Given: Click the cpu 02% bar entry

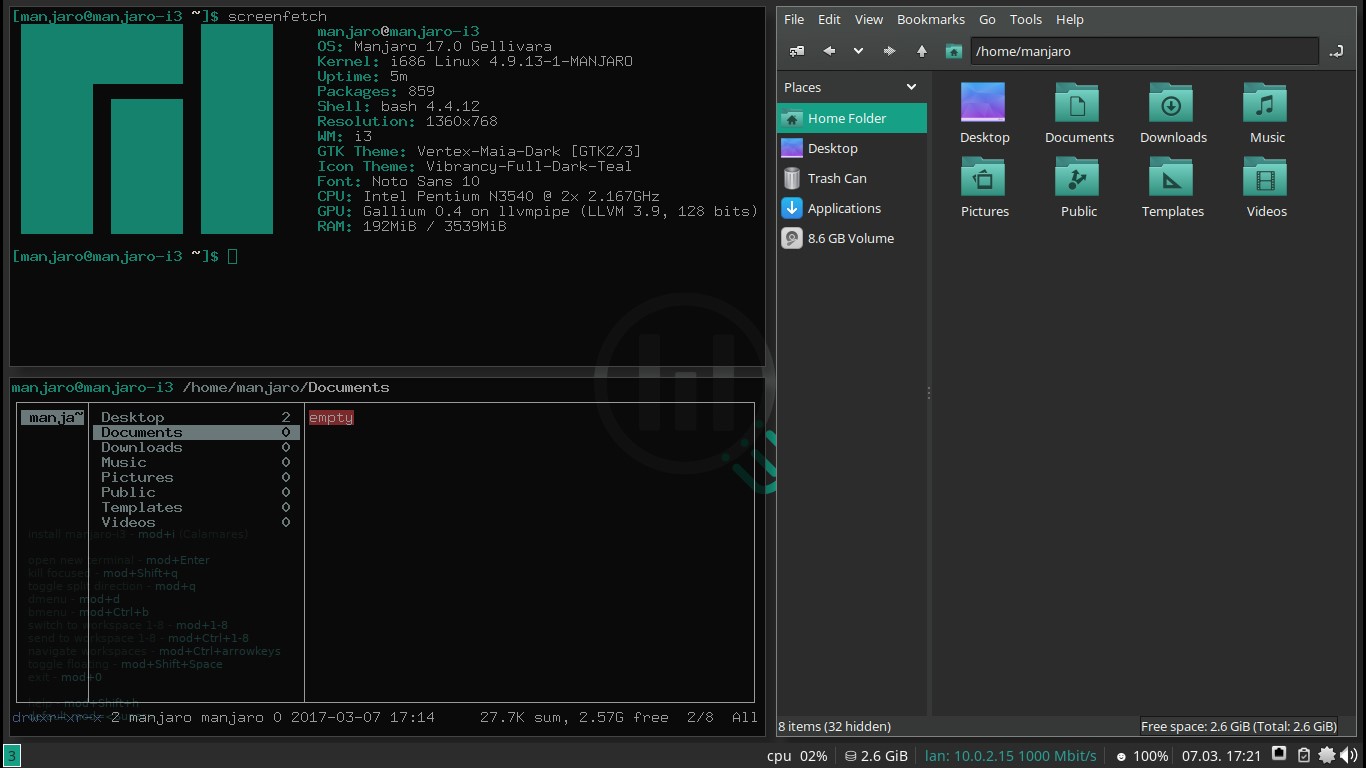Looking at the screenshot, I should tap(797, 756).
